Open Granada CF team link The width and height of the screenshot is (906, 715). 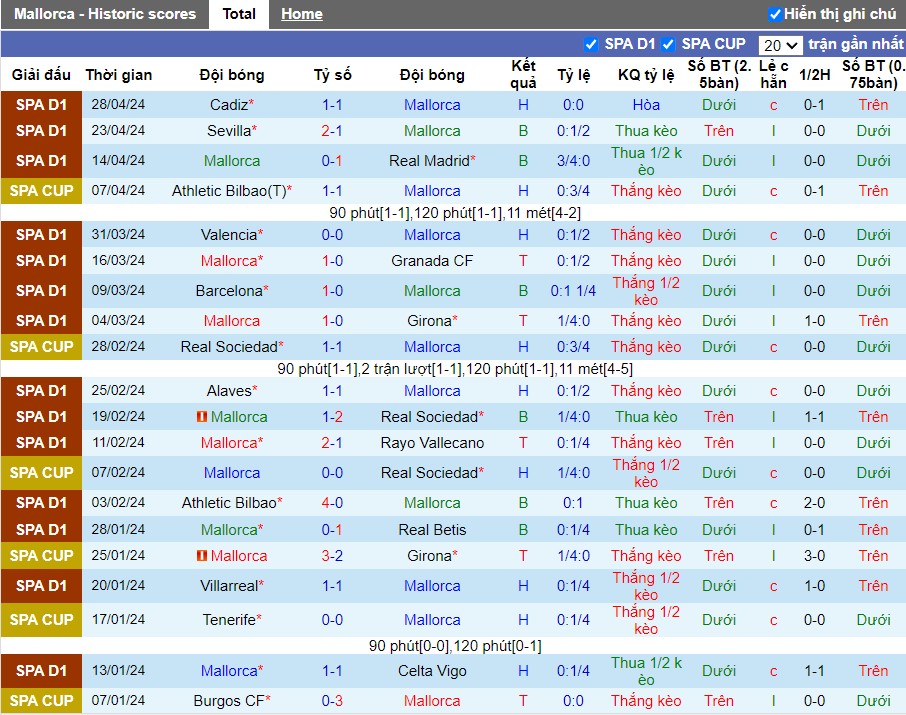coord(432,261)
